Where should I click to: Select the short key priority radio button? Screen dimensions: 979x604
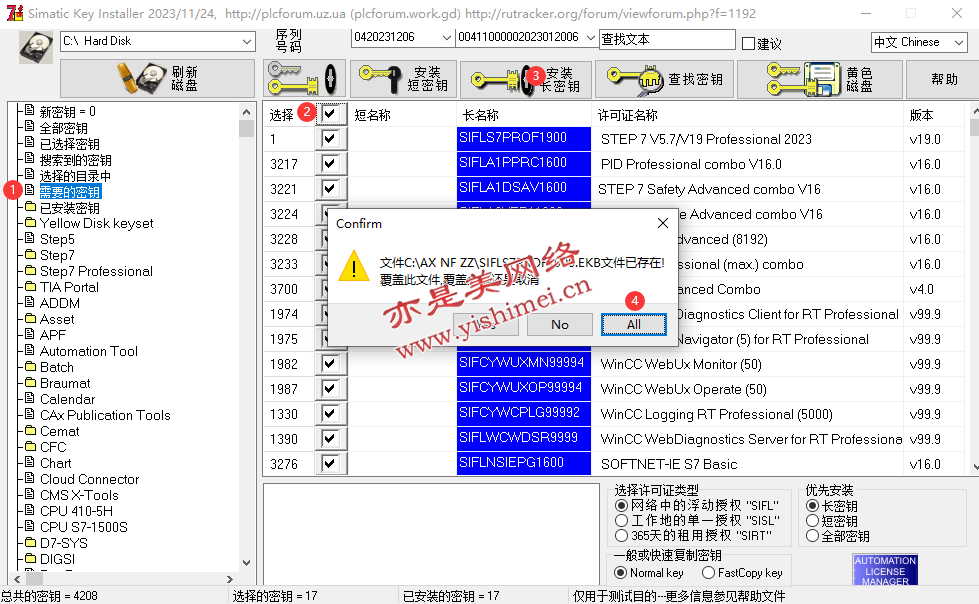point(812,520)
